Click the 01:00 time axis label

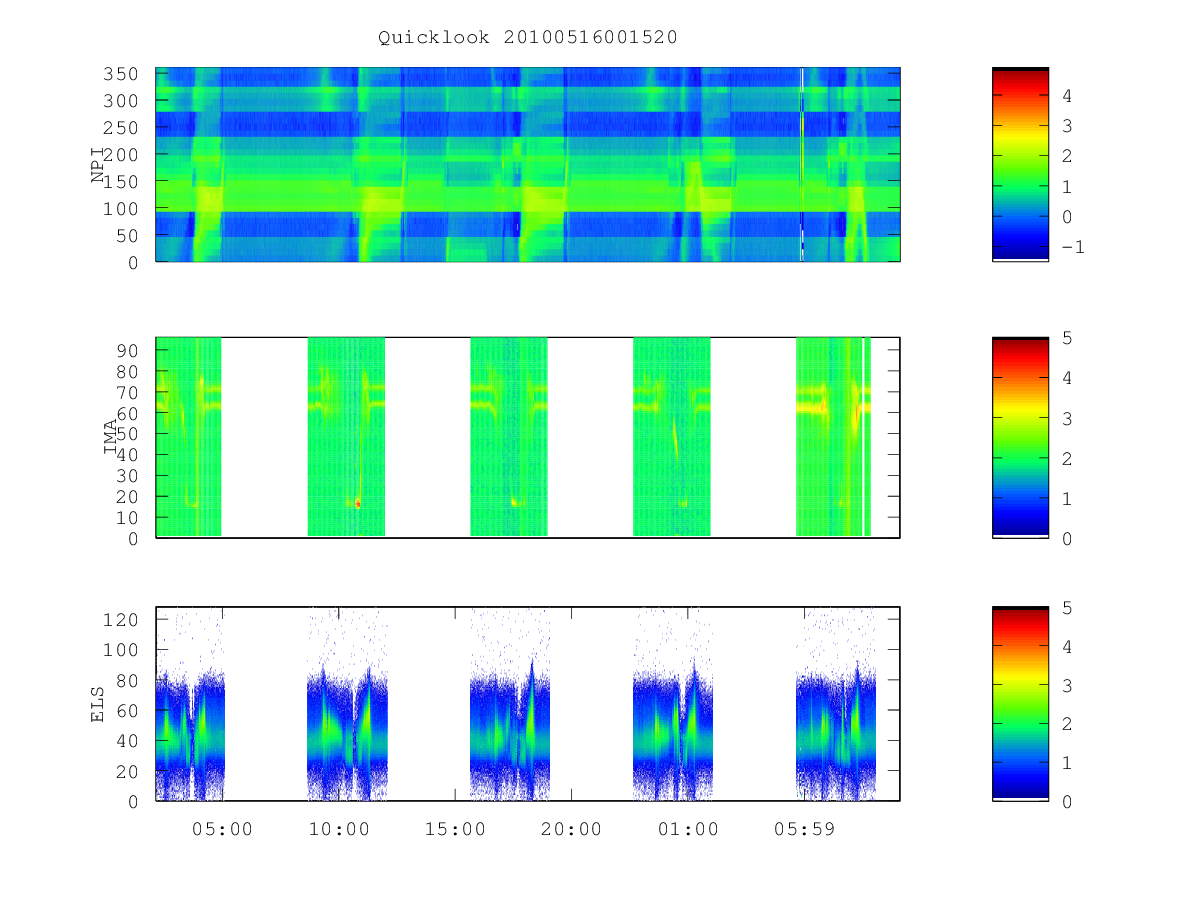pyautogui.click(x=689, y=829)
